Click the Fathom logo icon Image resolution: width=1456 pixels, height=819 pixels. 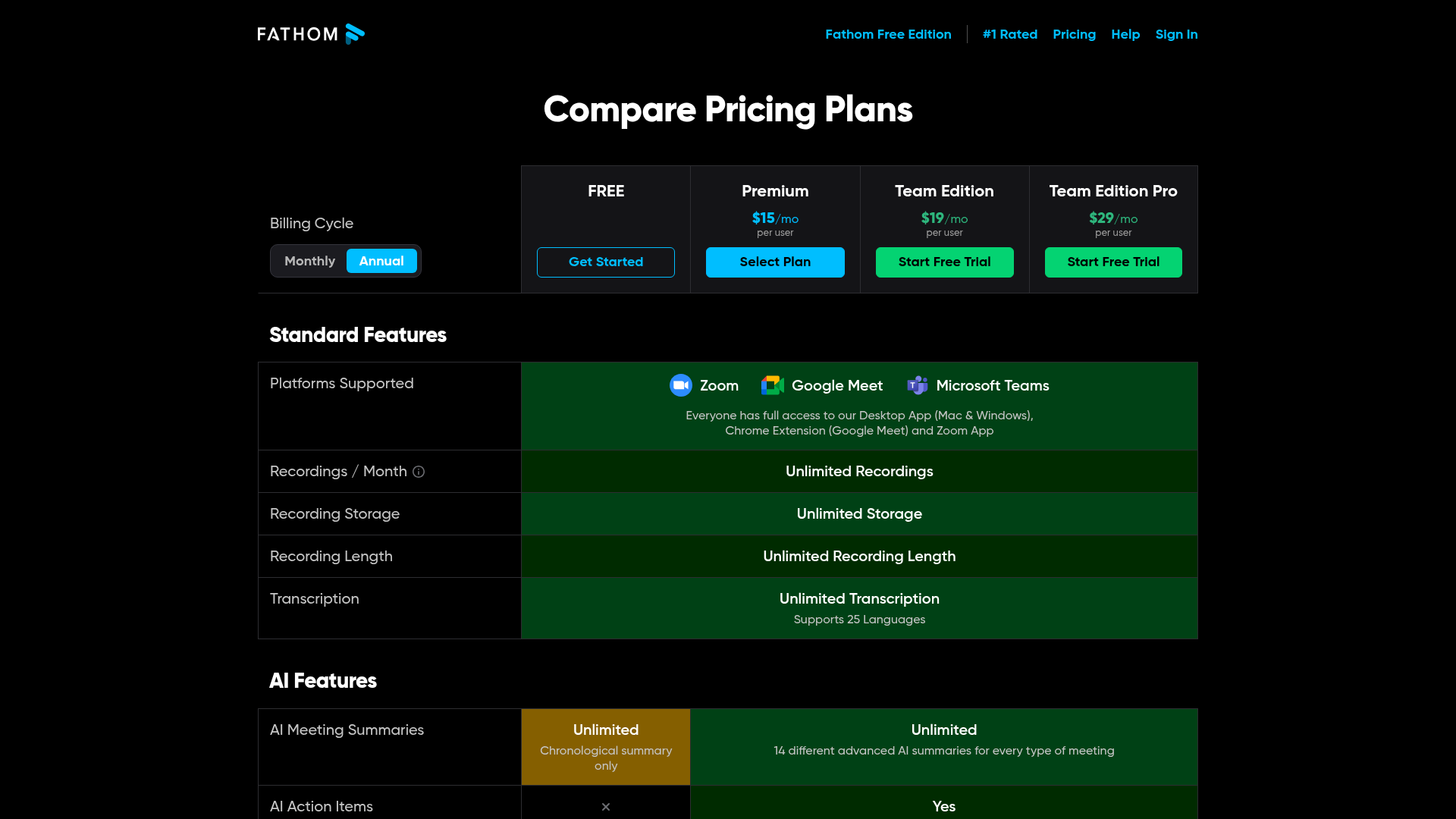(x=355, y=34)
